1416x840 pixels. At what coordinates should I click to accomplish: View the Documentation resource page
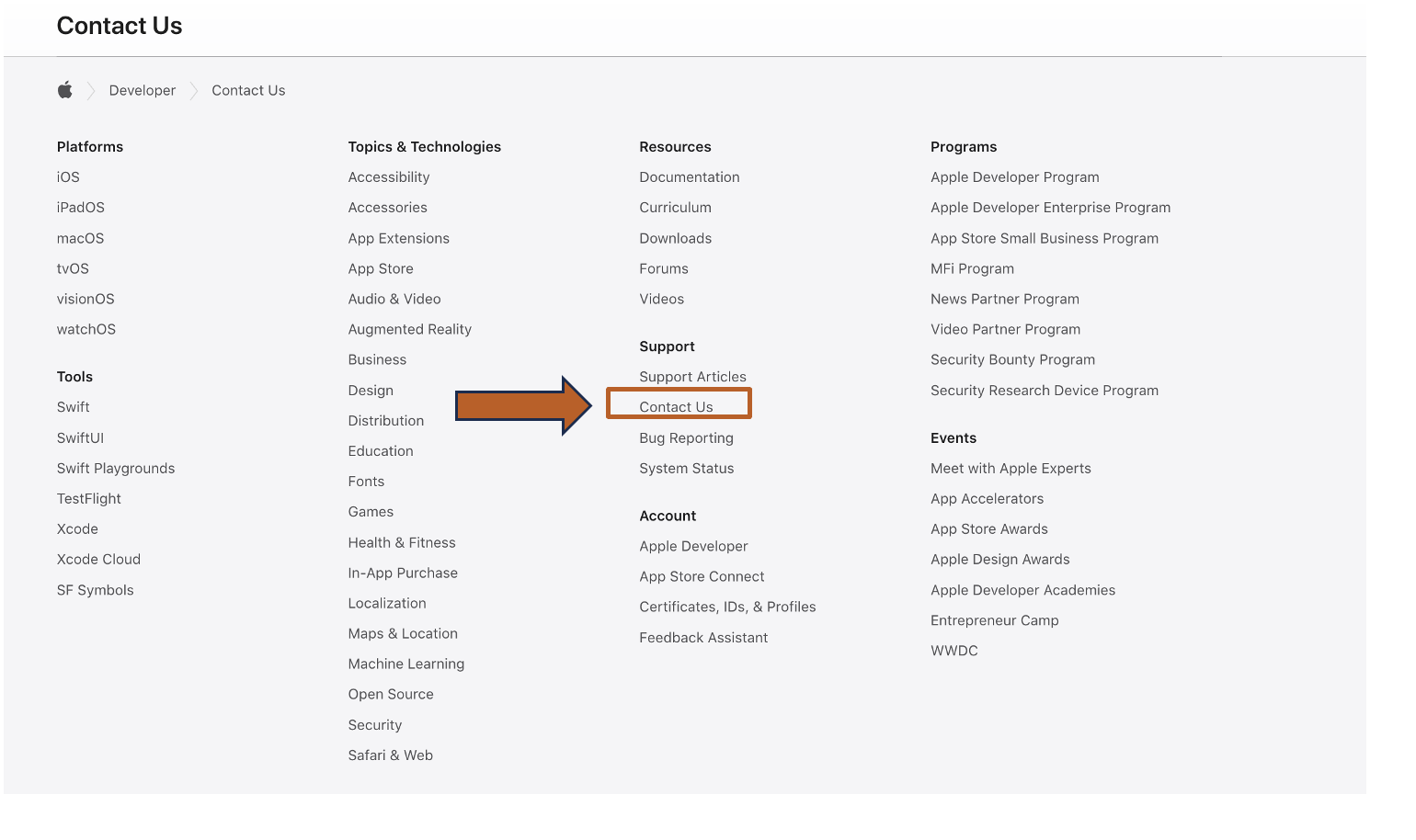(x=689, y=177)
